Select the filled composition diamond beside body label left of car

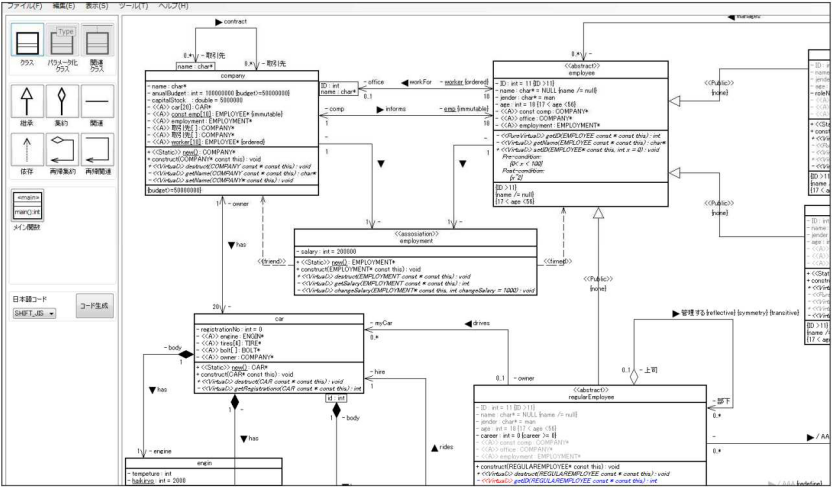pos(186,354)
